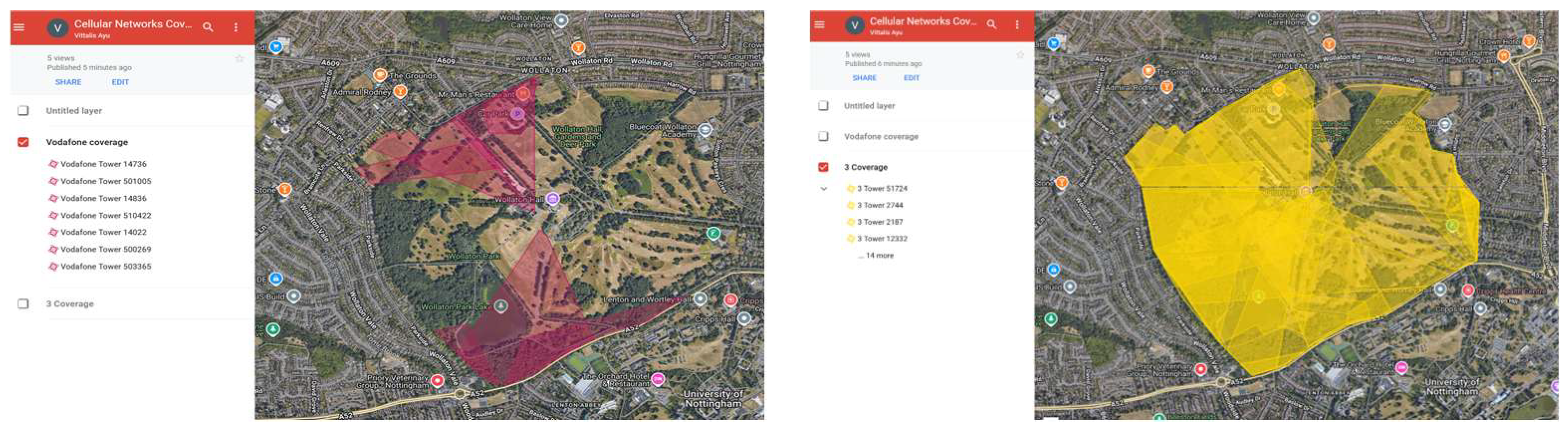1568x432 pixels.
Task: Click the Admiral Rodney pub marker, right map
Action: 1166,87
